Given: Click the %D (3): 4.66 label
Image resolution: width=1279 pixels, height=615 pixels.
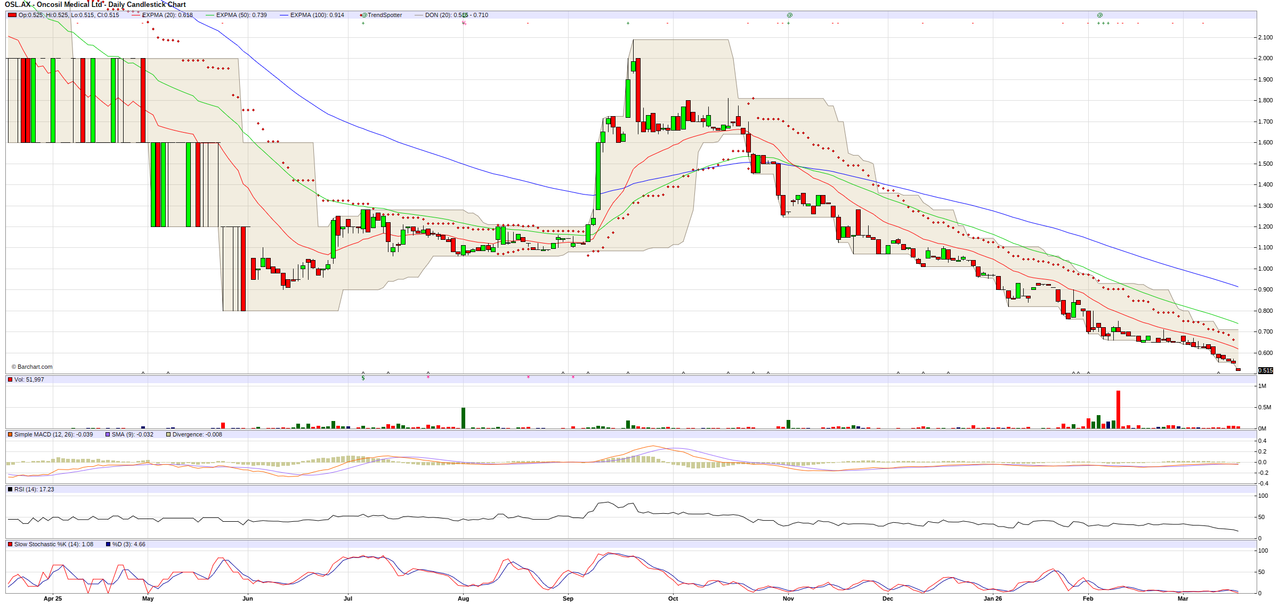Looking at the screenshot, I should pyautogui.click(x=129, y=544).
